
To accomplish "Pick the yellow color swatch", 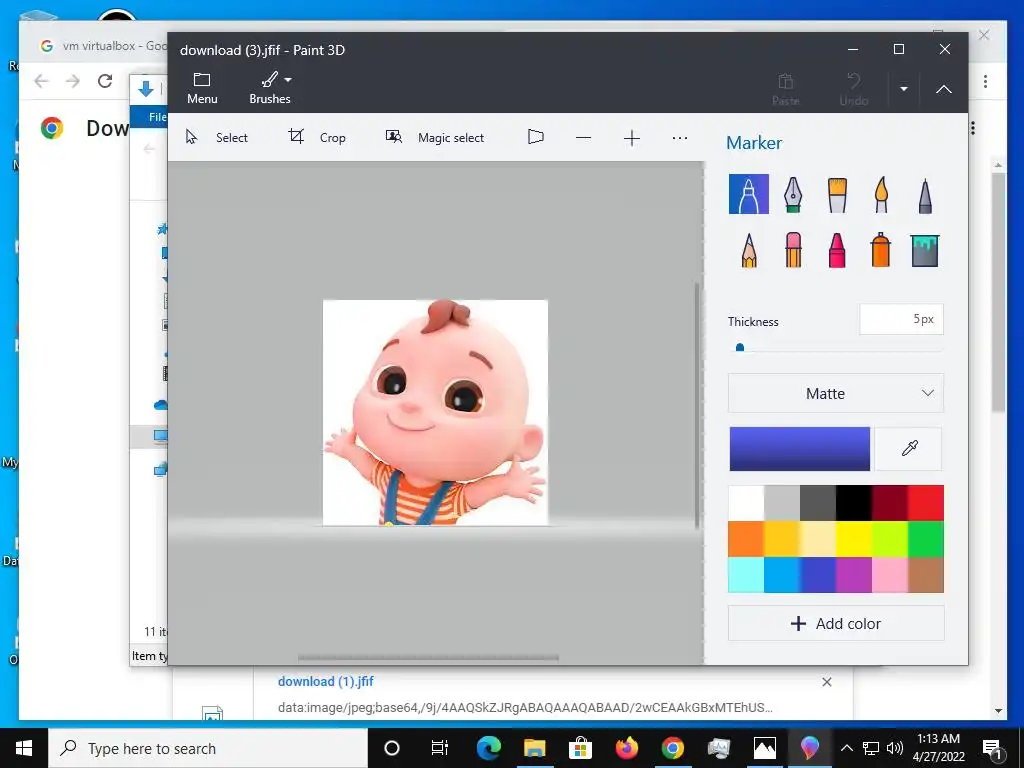I will 854,539.
